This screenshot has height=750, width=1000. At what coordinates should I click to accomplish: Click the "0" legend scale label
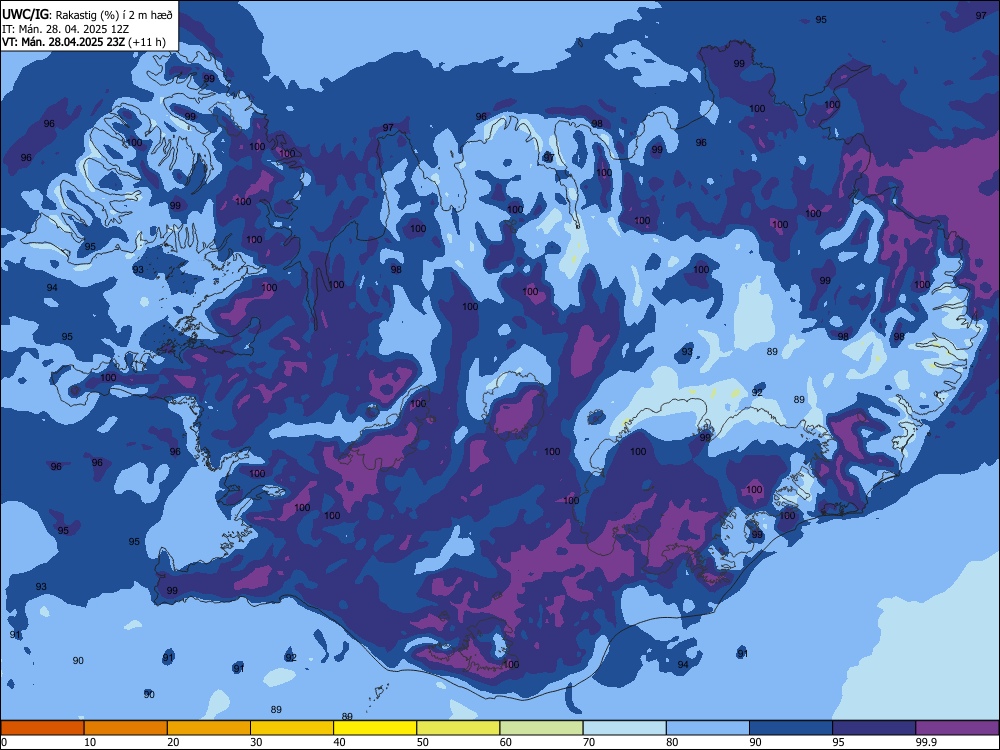[x=4, y=742]
